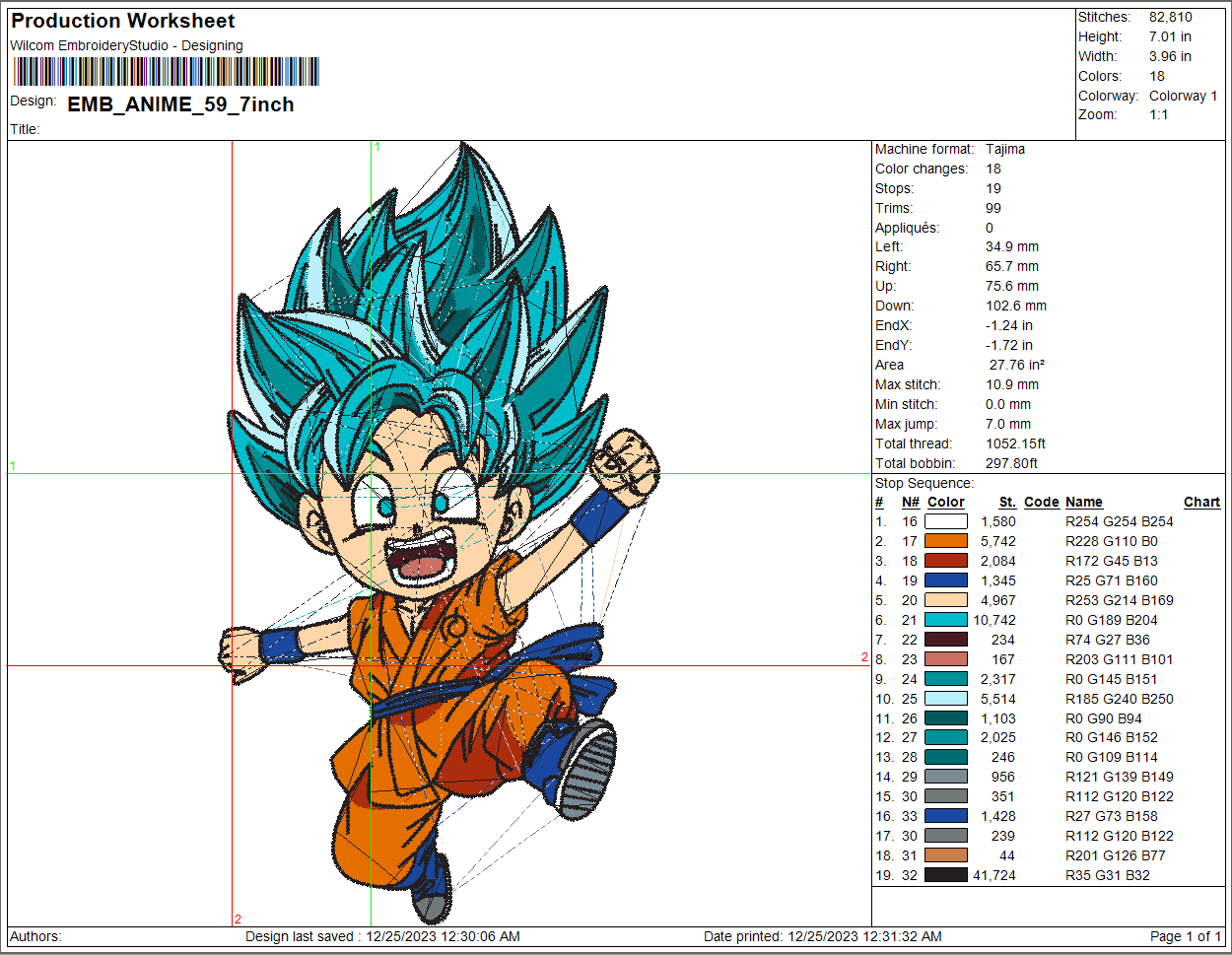
Task: Click the Stitches value 82,810
Action: (1170, 17)
